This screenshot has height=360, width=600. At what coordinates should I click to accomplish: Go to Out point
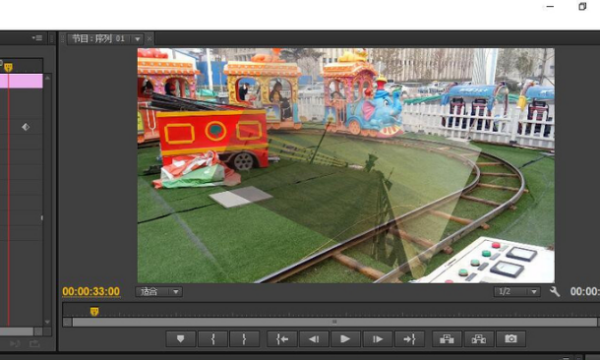pyautogui.click(x=409, y=339)
